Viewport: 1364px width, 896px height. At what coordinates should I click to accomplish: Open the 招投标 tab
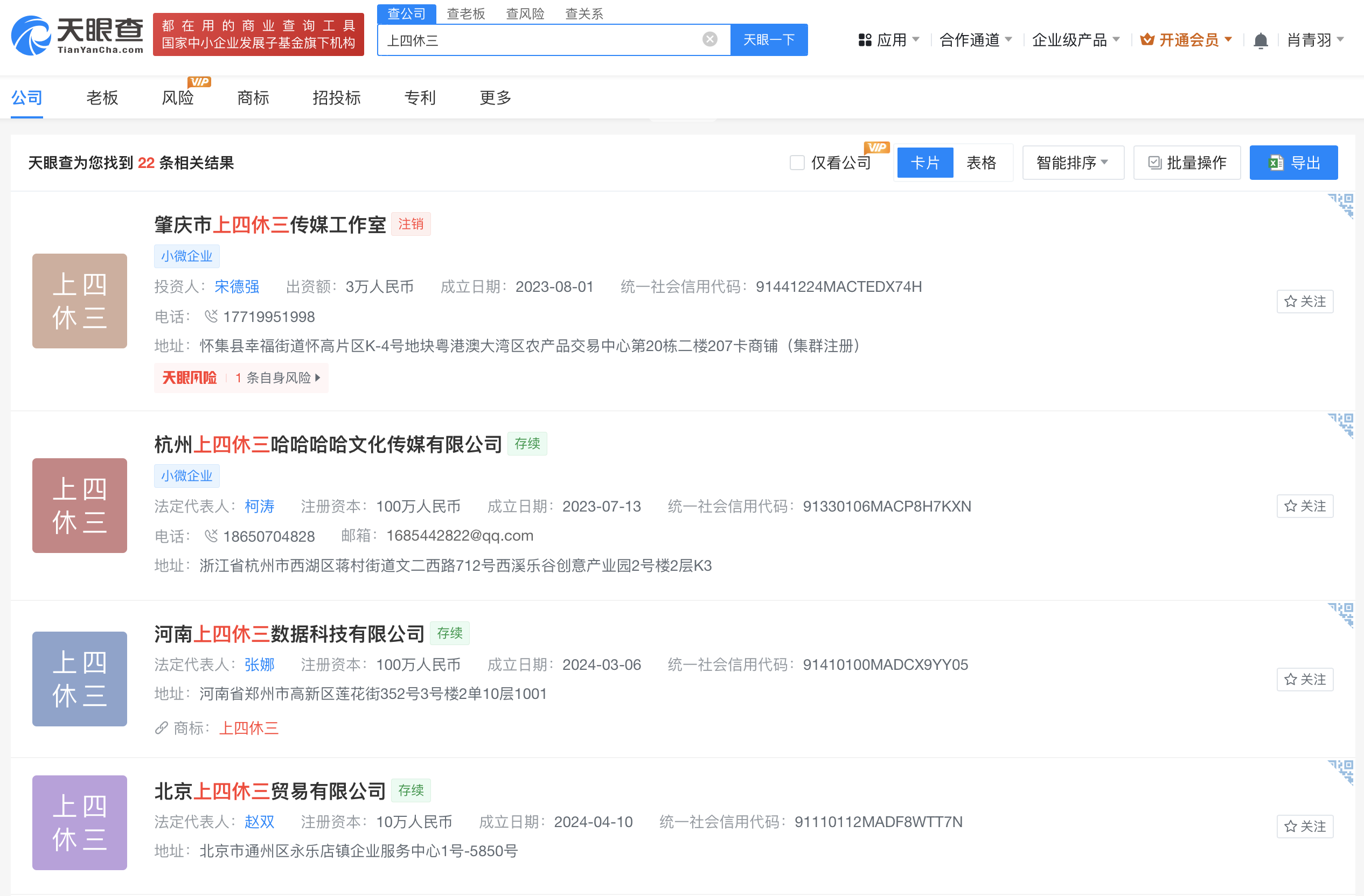336,97
